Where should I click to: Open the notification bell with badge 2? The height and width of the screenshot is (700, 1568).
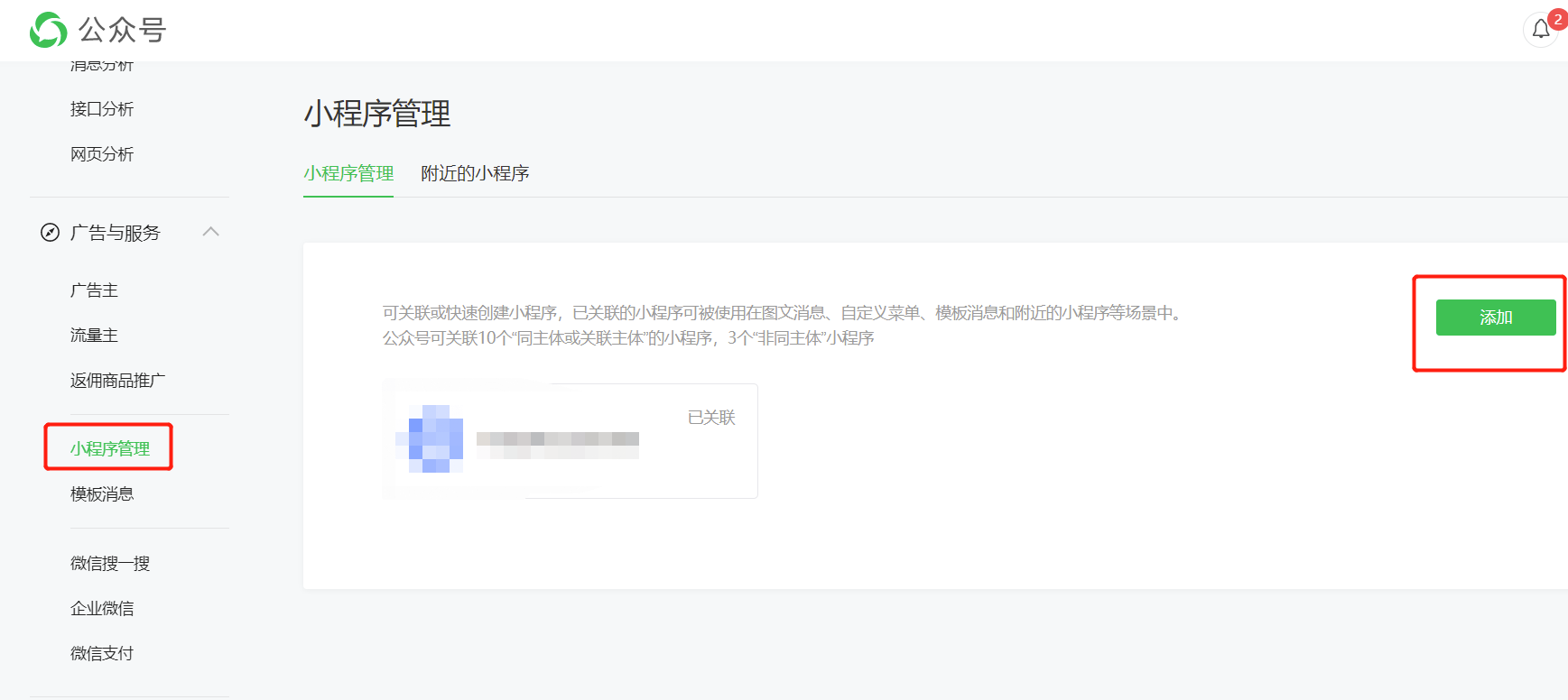coord(1542,29)
